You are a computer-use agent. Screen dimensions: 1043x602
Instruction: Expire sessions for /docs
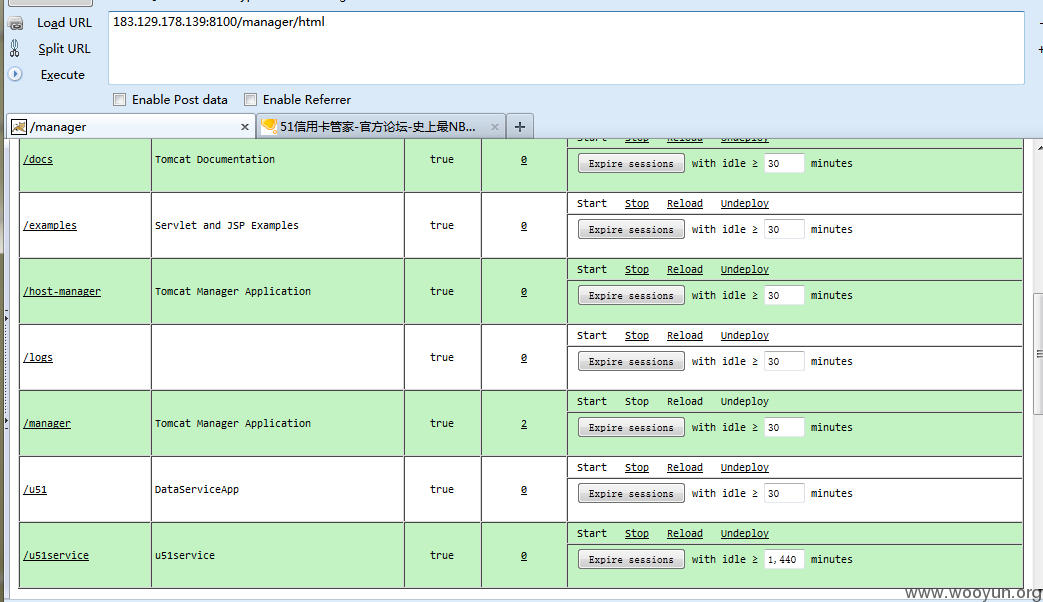(x=631, y=164)
